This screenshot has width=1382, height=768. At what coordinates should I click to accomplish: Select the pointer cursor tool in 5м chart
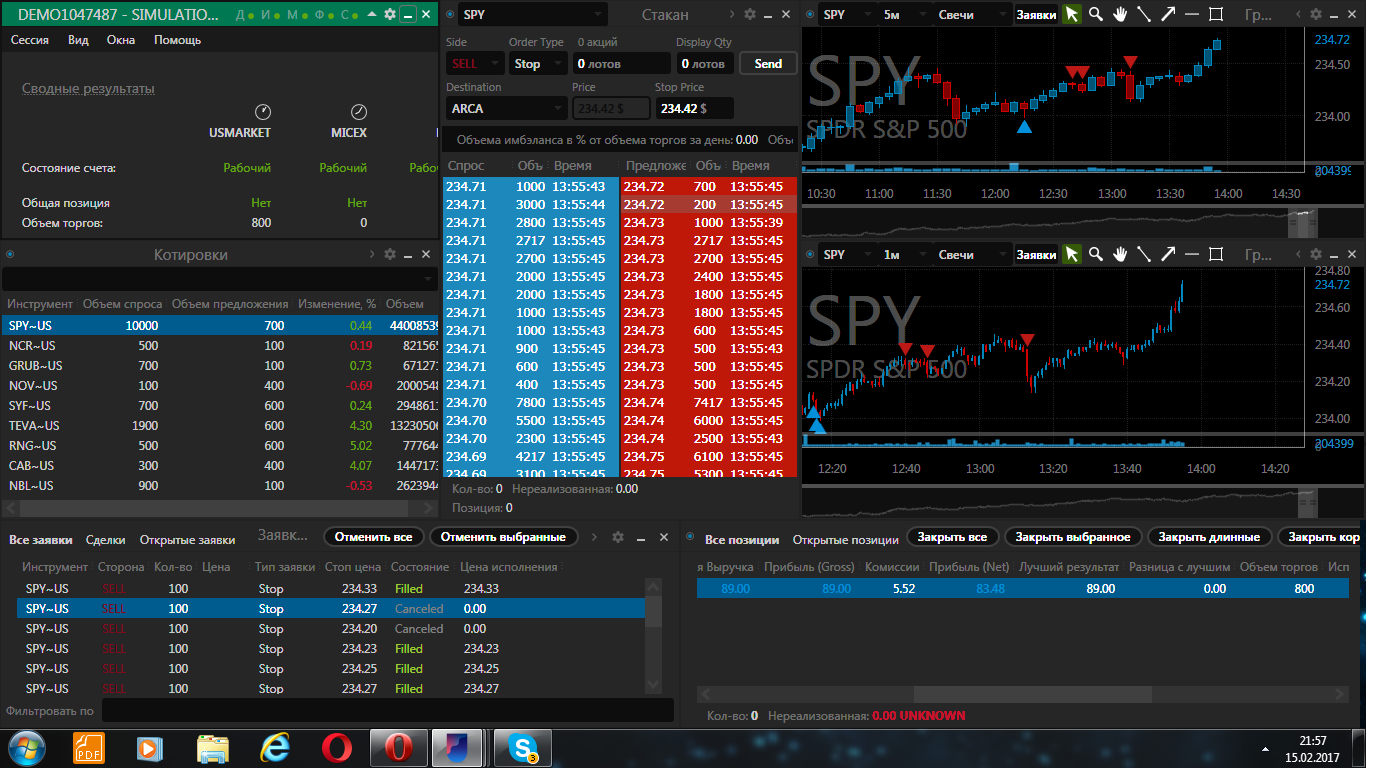tap(1072, 14)
